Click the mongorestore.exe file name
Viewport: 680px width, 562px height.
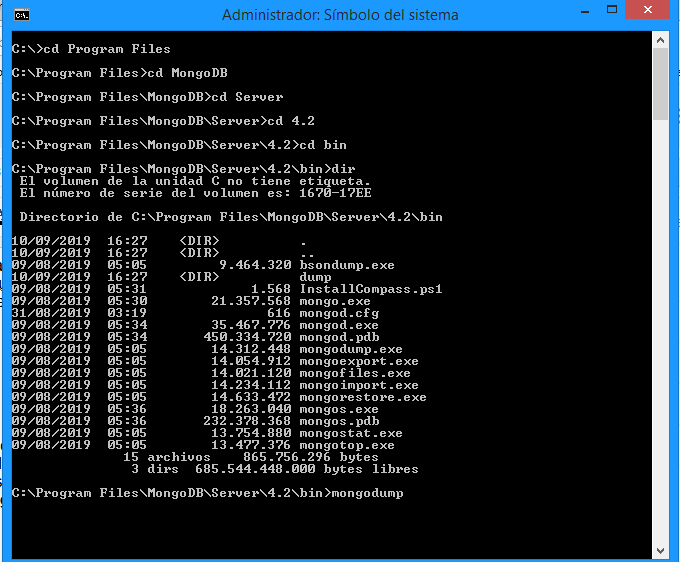(x=363, y=397)
